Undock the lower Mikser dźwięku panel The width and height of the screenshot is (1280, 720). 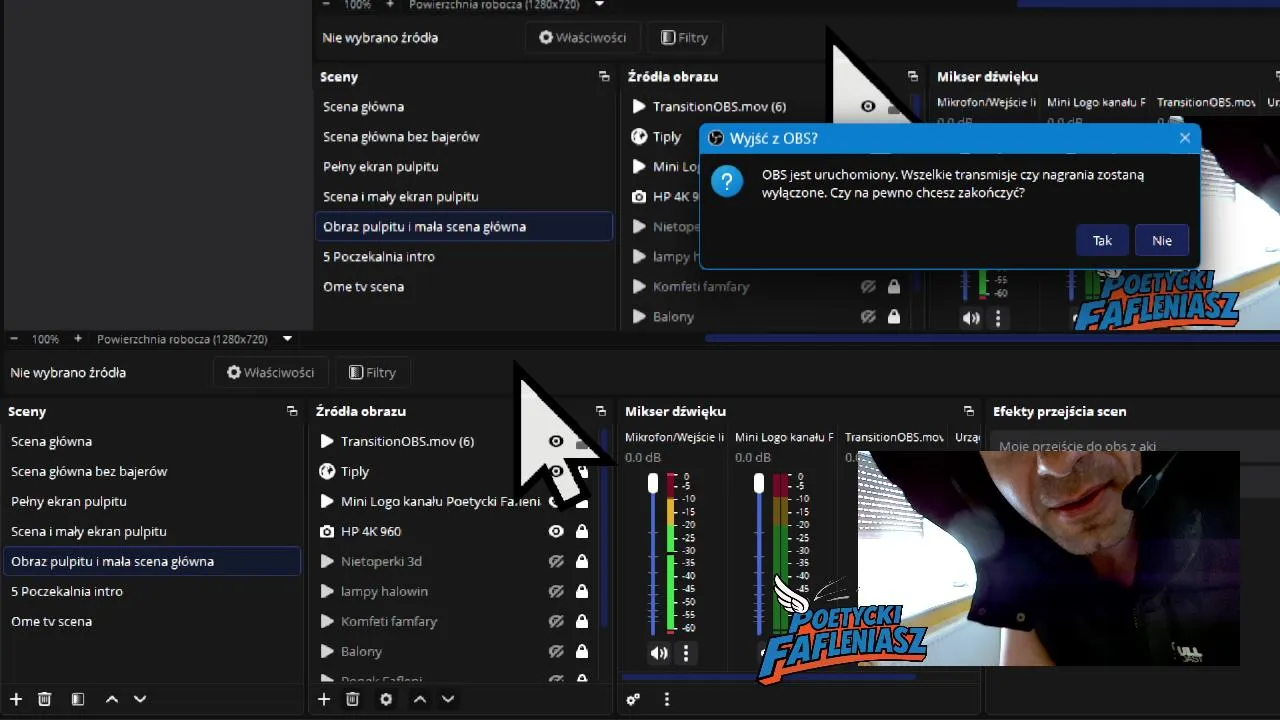click(969, 411)
